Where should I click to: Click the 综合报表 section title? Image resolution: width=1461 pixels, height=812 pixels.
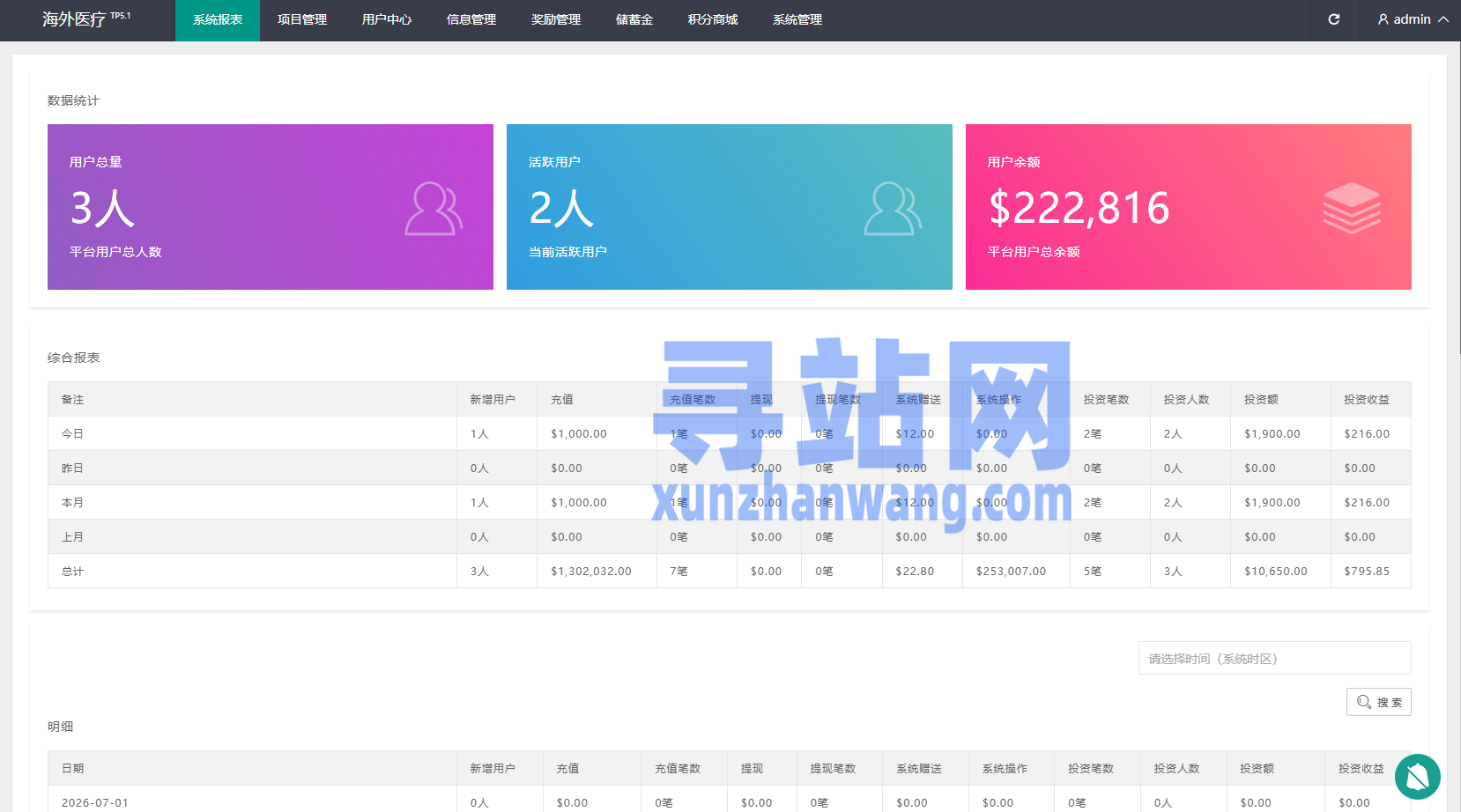(73, 358)
